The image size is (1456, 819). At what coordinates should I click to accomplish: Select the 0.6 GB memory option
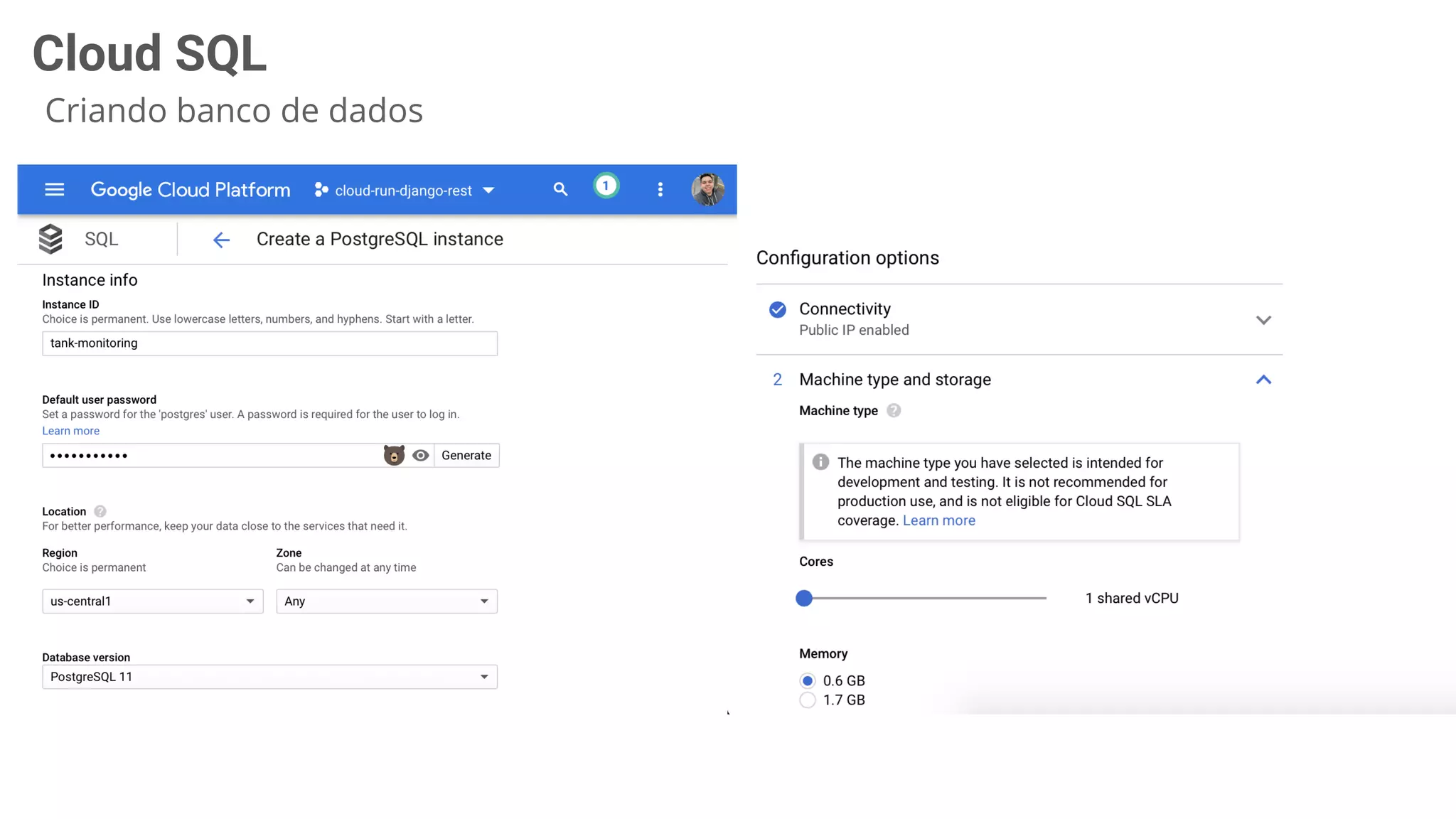click(808, 681)
